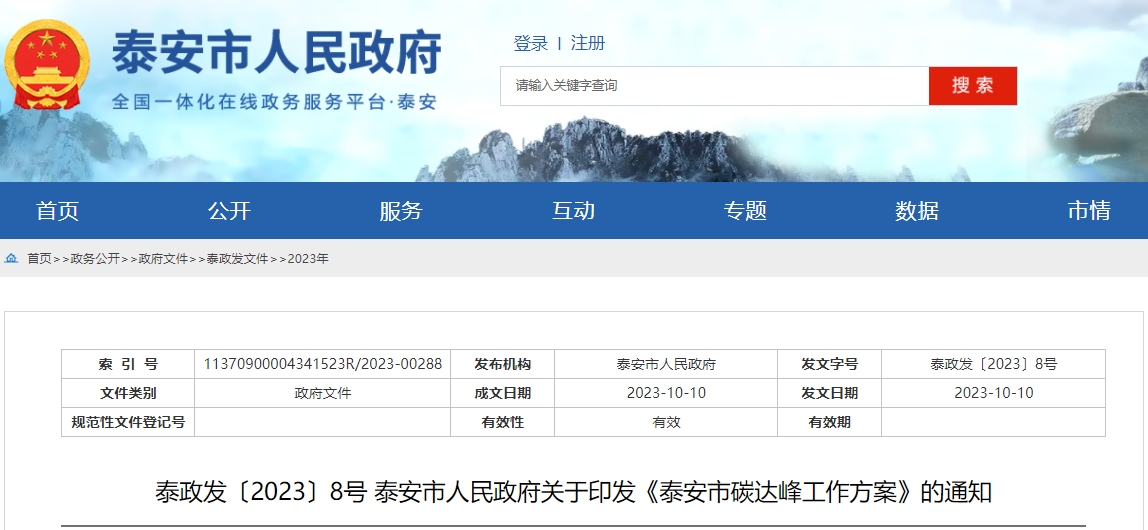Go to 首页 in navigation bar

[x=58, y=211]
